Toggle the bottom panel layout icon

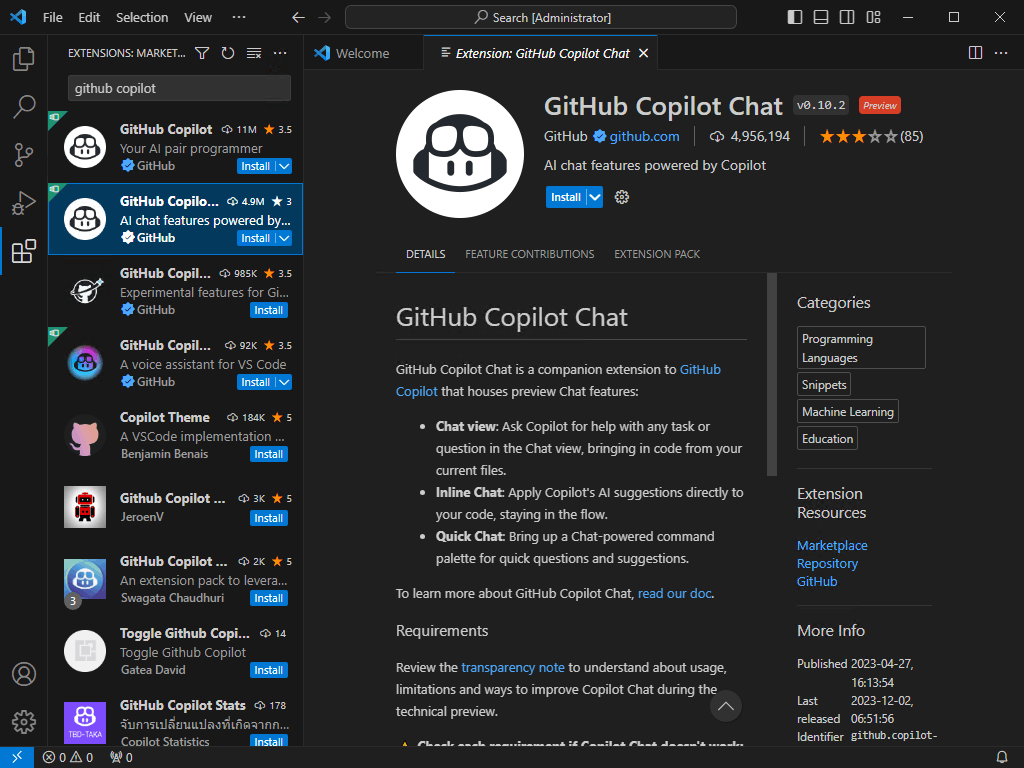(x=821, y=18)
